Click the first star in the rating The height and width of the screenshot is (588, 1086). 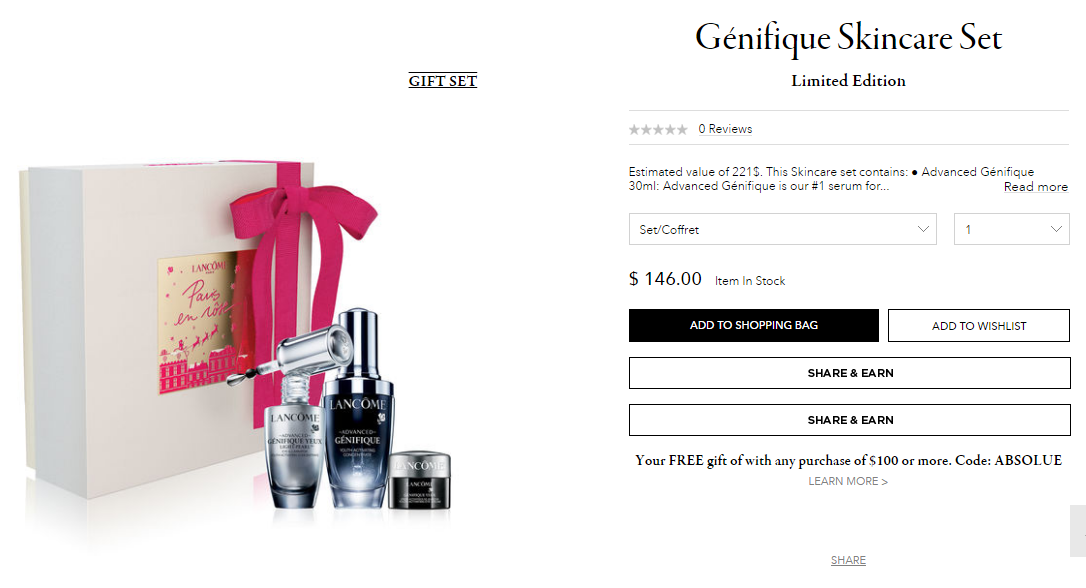coord(634,130)
